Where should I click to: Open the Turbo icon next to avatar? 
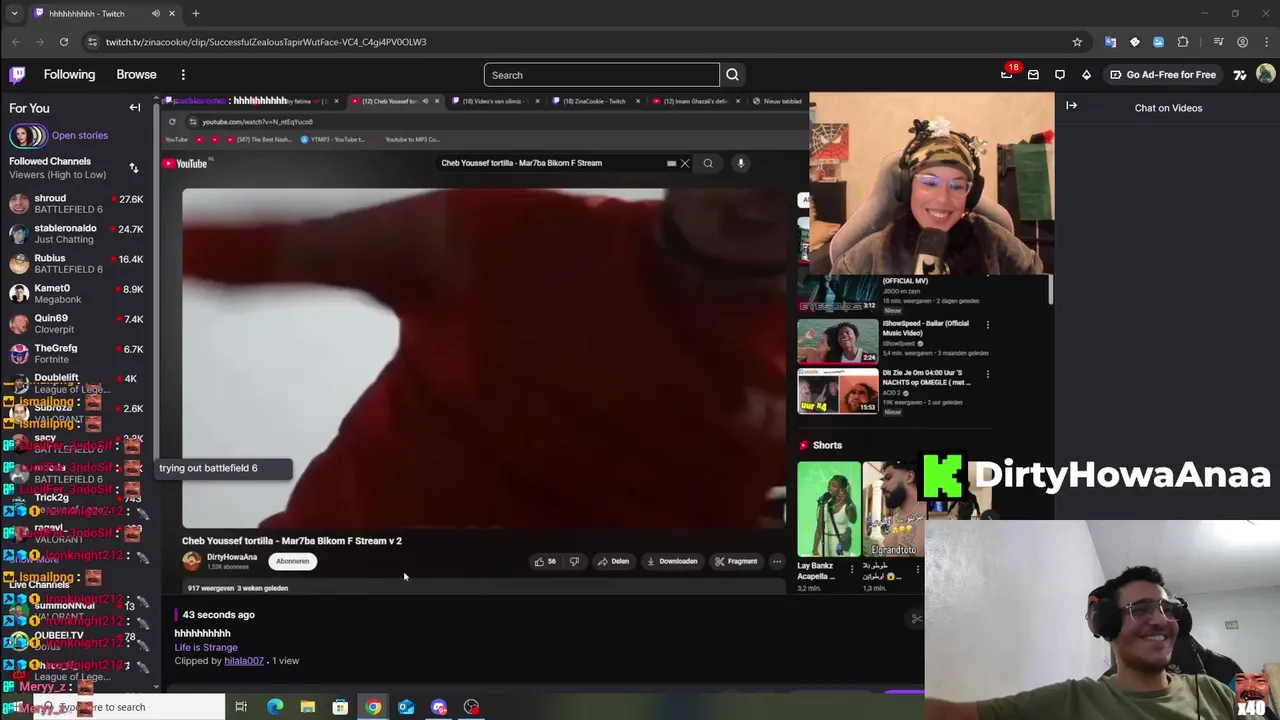pyautogui.click(x=1240, y=75)
